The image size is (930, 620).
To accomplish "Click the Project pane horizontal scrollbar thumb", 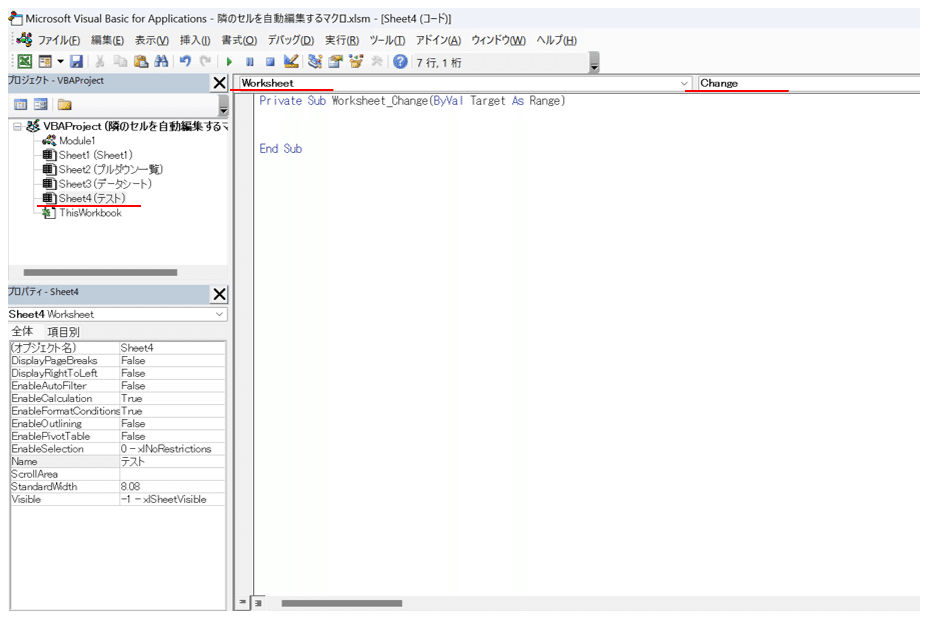I will point(100,272).
